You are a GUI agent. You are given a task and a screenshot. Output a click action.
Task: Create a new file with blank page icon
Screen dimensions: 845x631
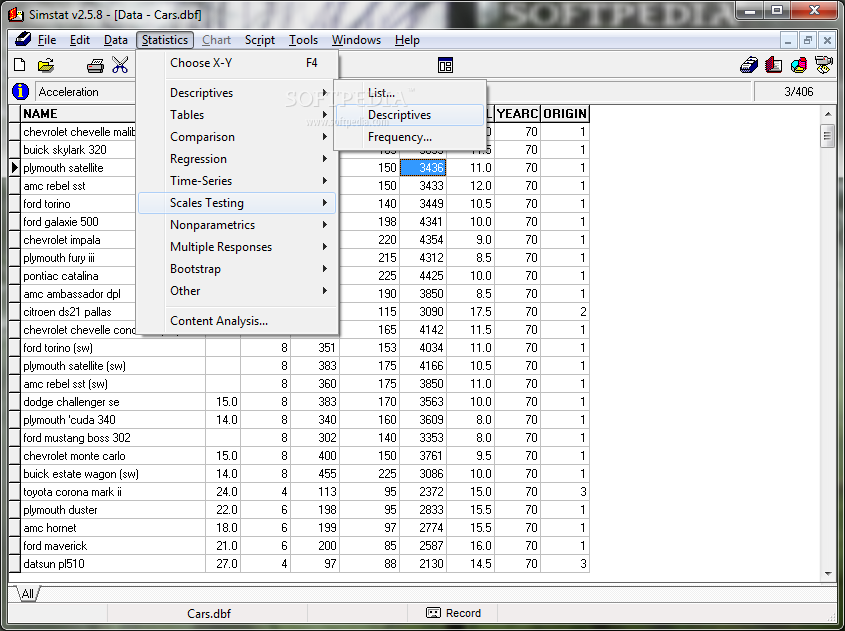coord(19,65)
